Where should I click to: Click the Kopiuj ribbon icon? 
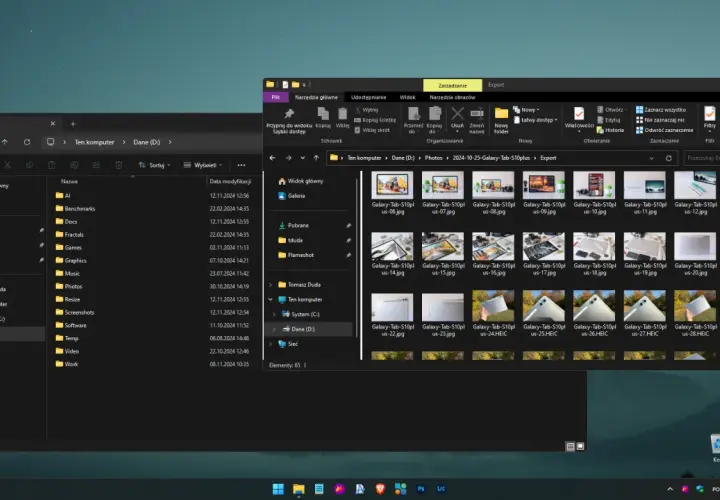pyautogui.click(x=323, y=114)
